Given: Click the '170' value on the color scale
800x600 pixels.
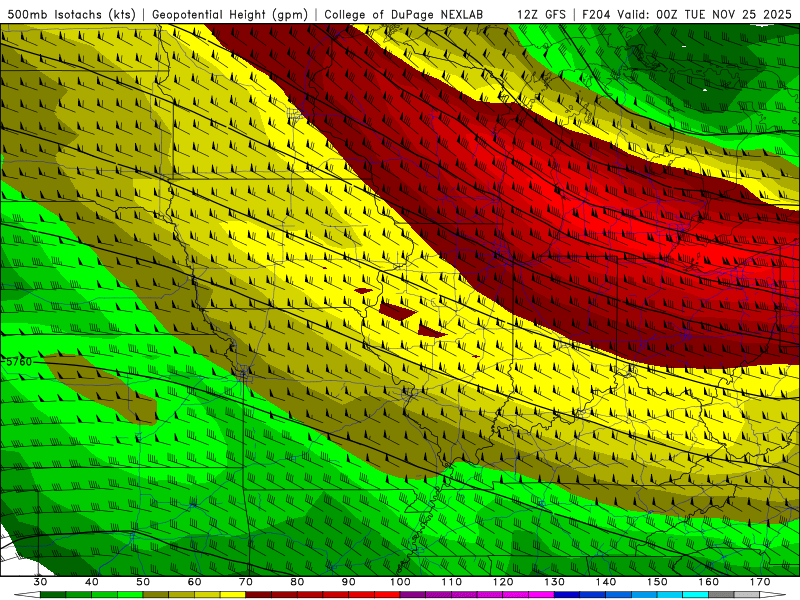Looking at the screenshot, I should pyautogui.click(x=760, y=582).
